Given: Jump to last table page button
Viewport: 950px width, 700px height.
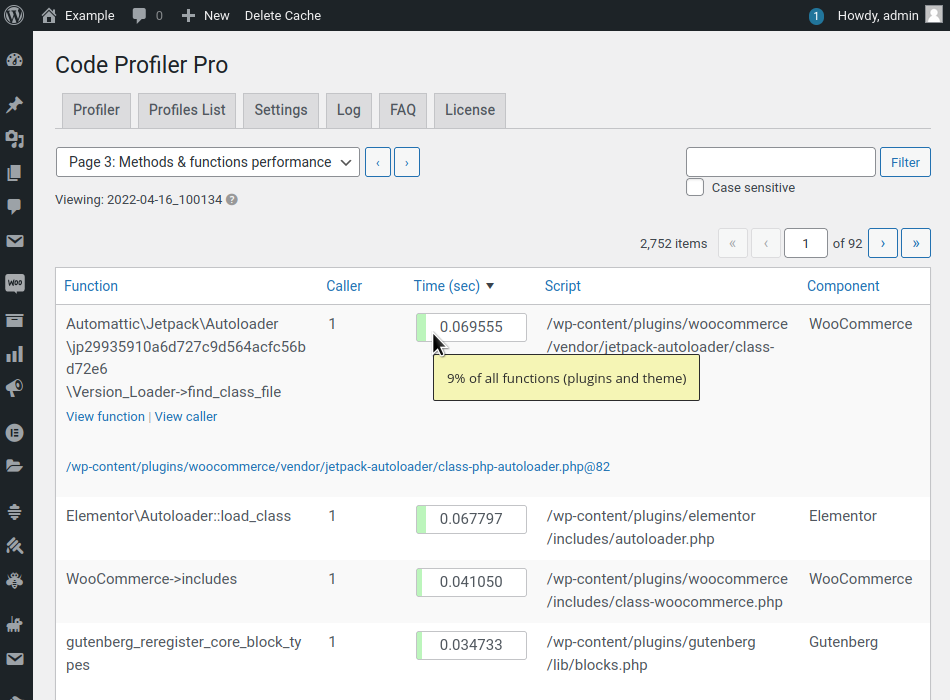Looking at the screenshot, I should pos(916,243).
